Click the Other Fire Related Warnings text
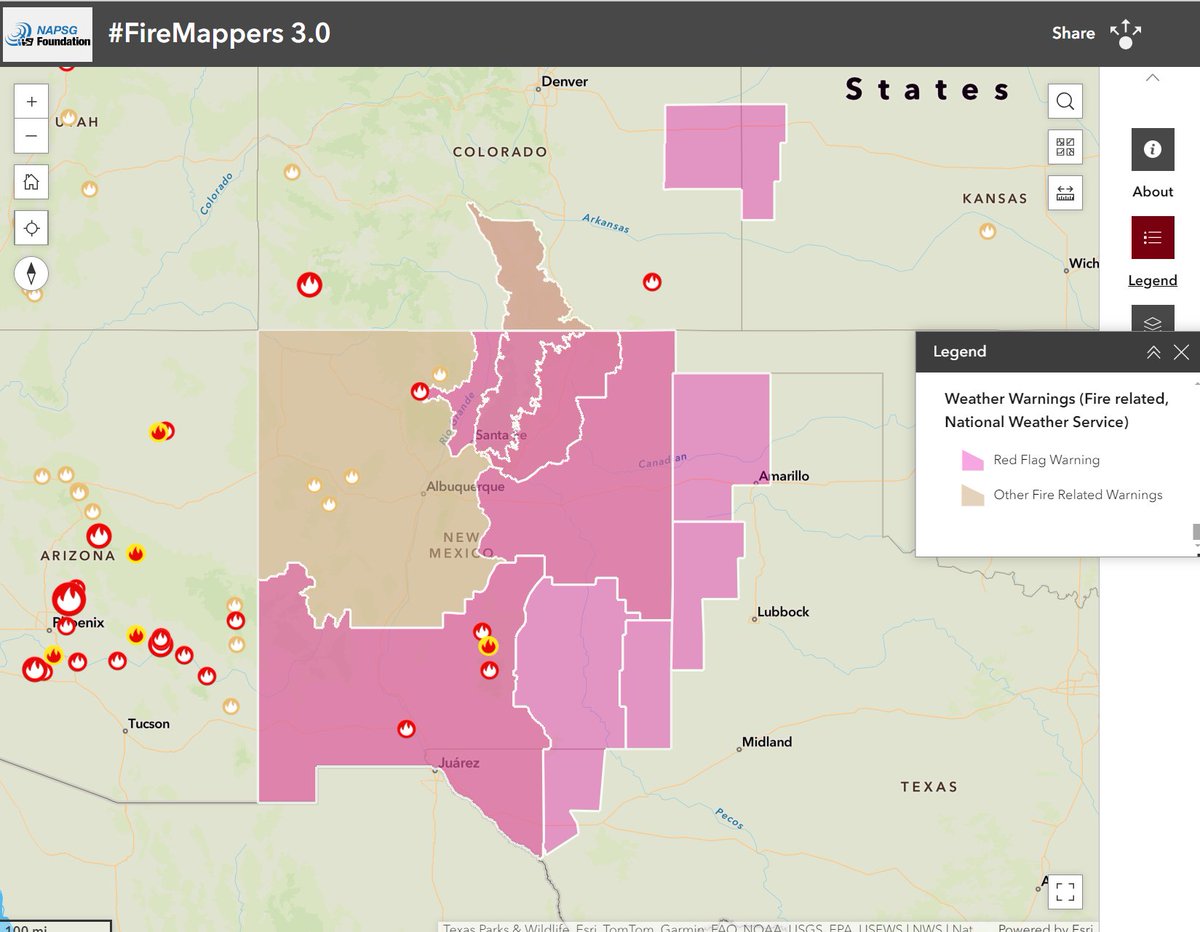The height and width of the screenshot is (932, 1200). click(x=1078, y=495)
